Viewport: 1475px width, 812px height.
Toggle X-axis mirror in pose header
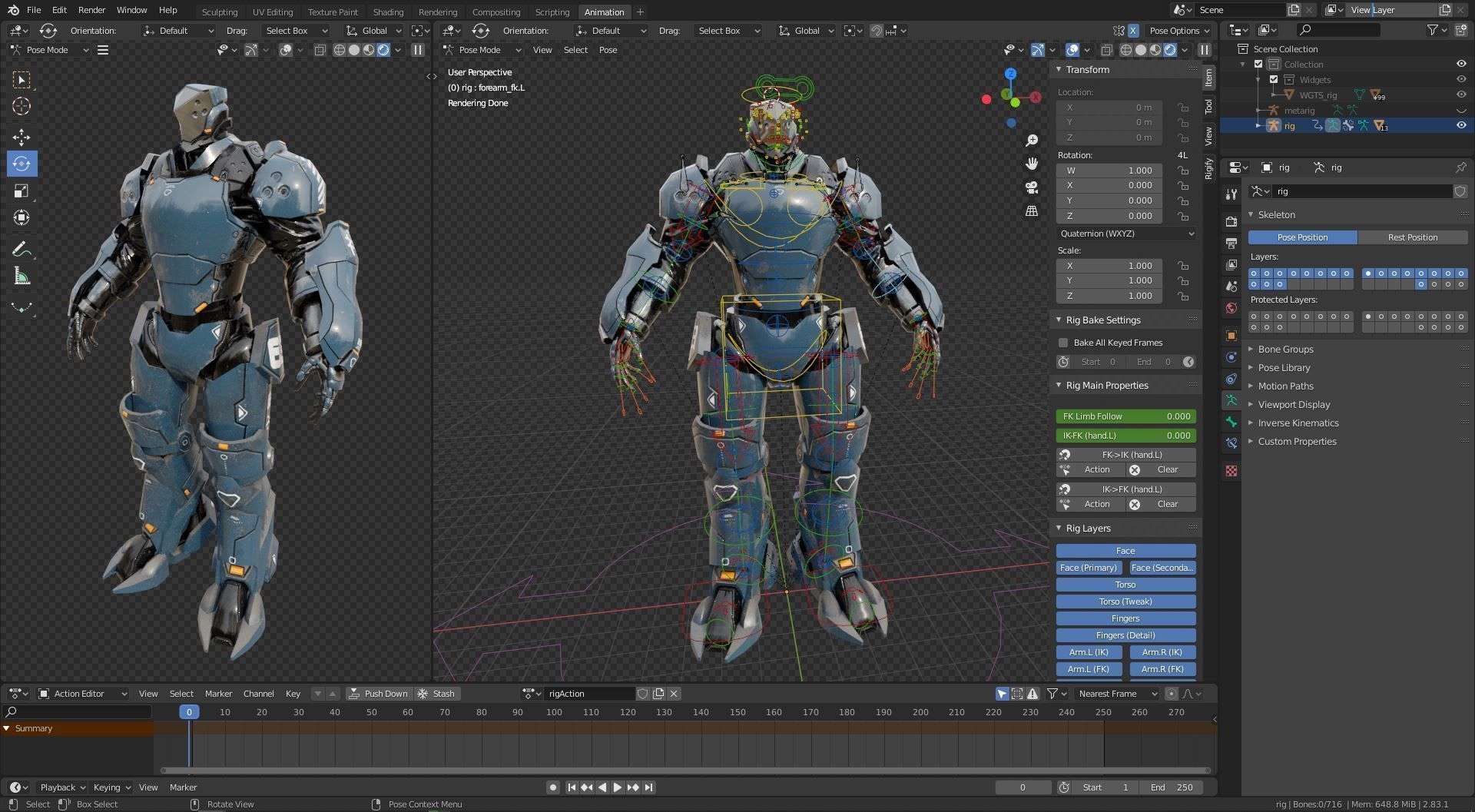(1133, 31)
